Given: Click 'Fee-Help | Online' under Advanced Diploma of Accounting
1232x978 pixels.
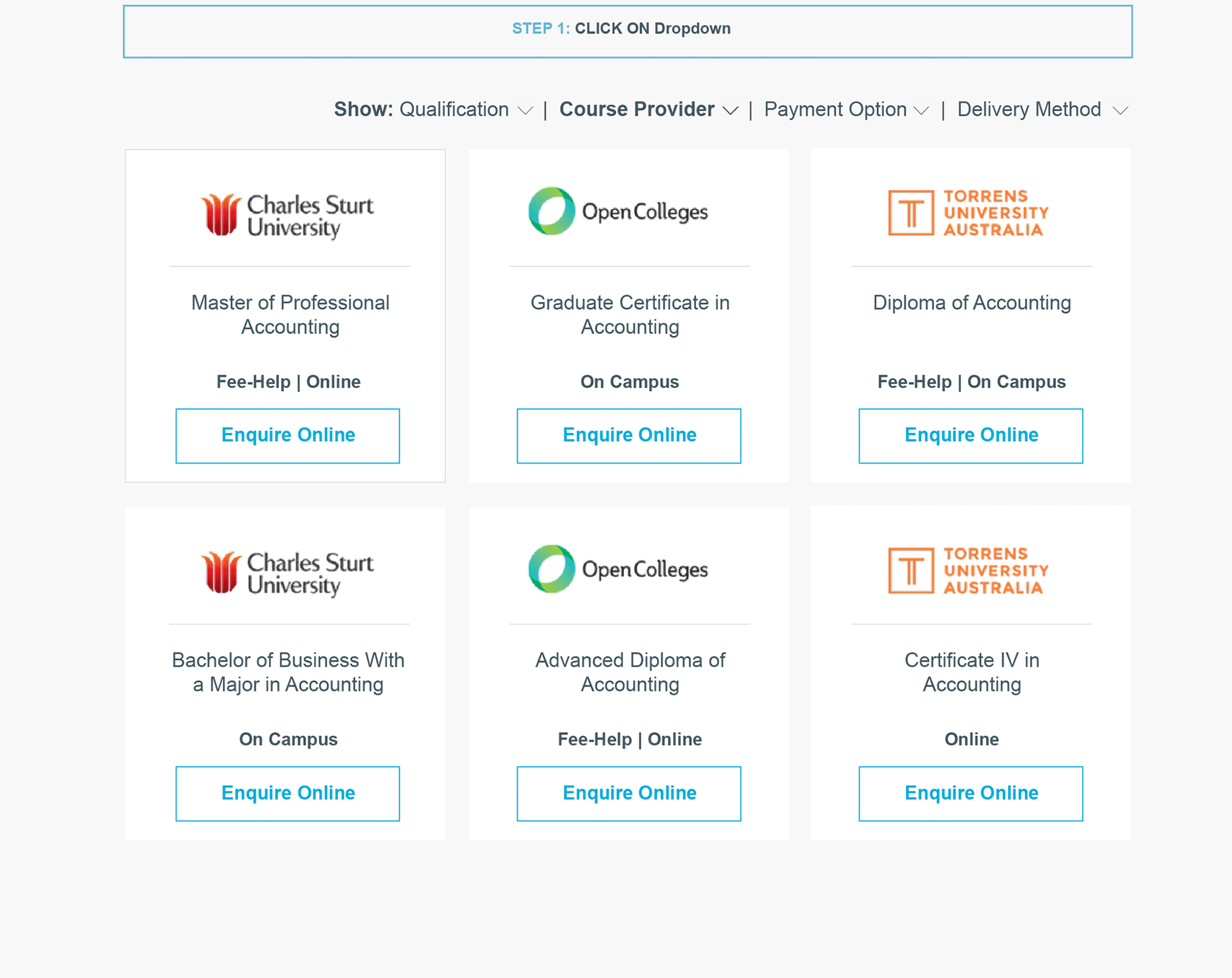Looking at the screenshot, I should click(x=630, y=739).
